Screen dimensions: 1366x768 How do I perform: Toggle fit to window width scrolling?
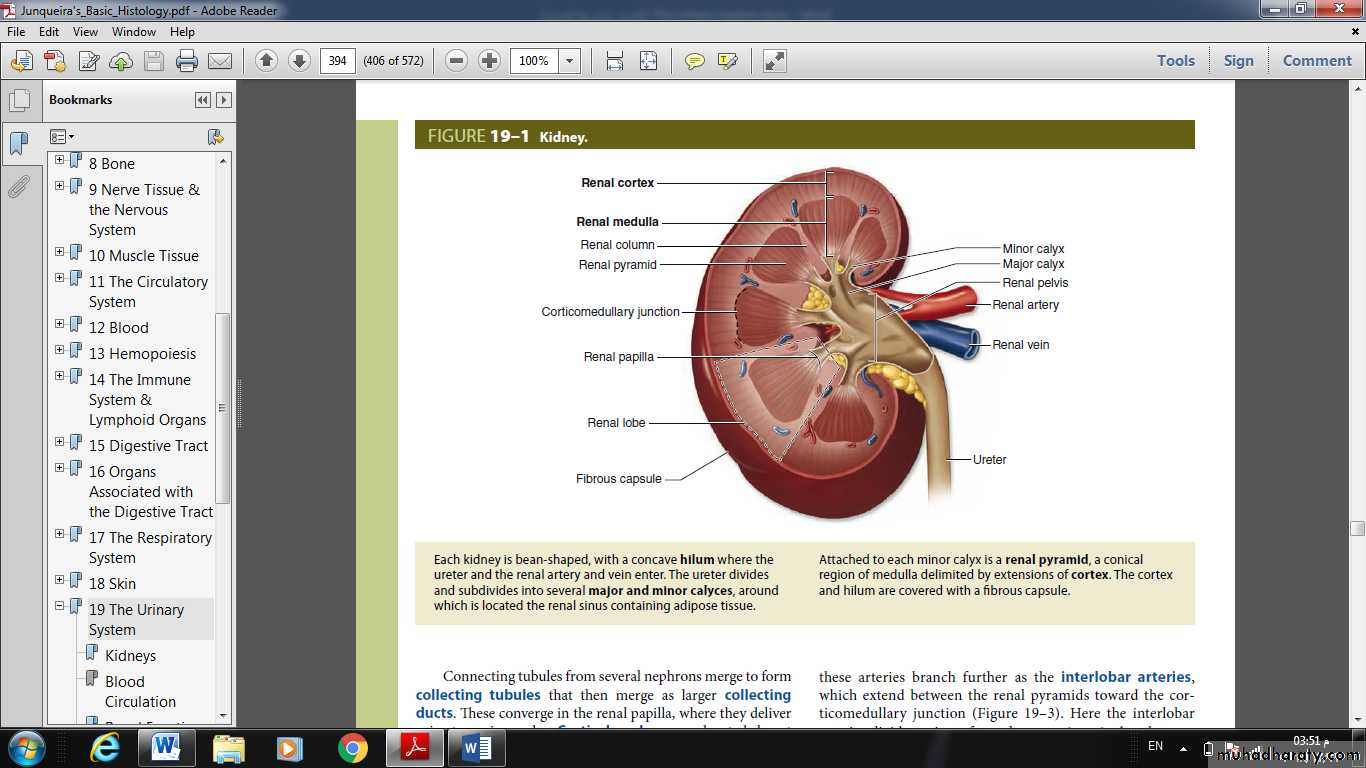point(615,61)
